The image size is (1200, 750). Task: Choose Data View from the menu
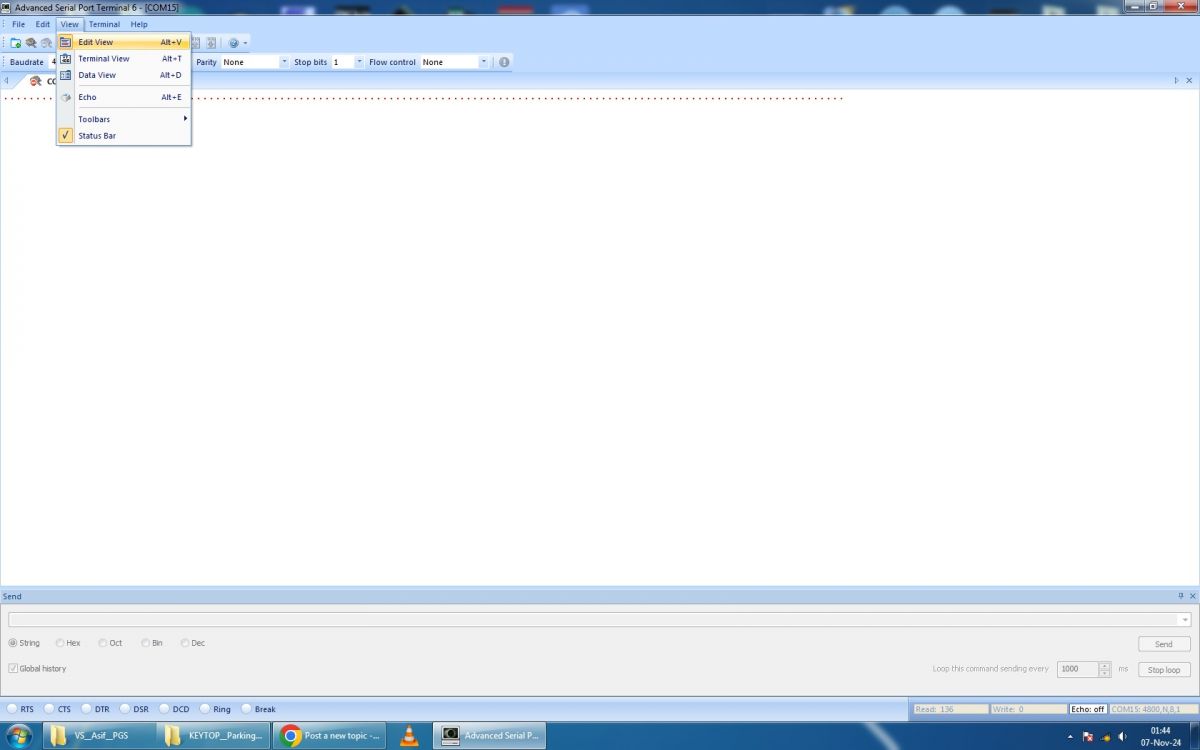tap(123, 75)
